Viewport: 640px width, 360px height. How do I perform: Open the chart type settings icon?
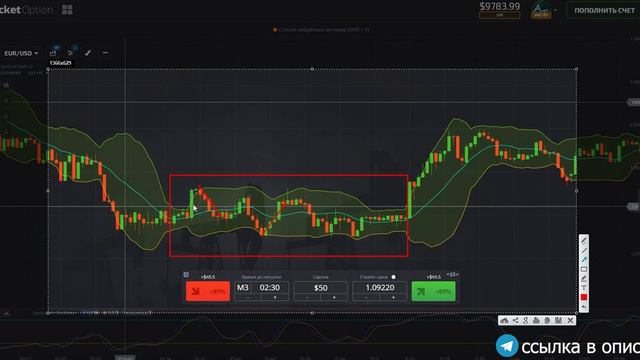click(x=53, y=53)
